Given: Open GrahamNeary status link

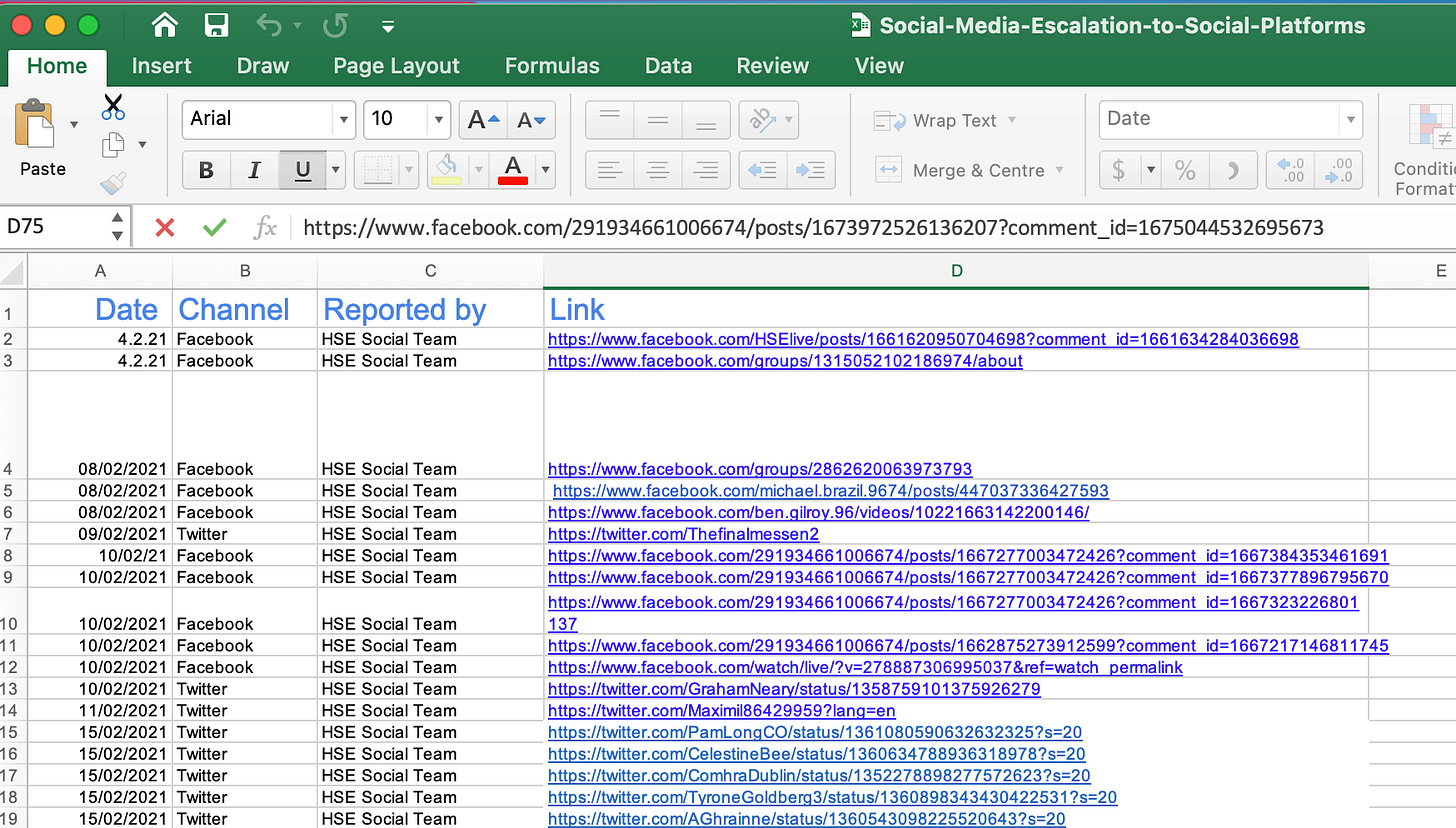Looking at the screenshot, I should (794, 689).
